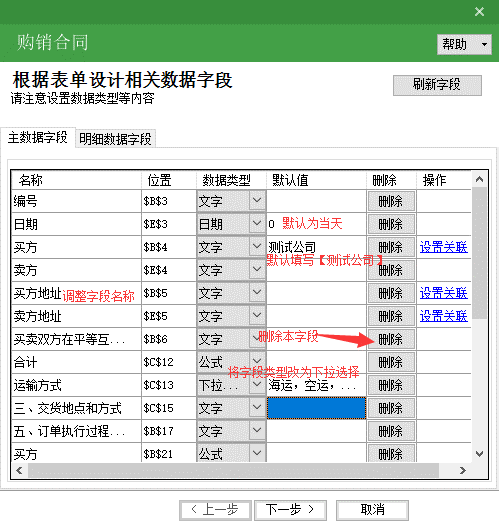The height and width of the screenshot is (530, 499).
Task: Open data type dropdown for $B$4 买方 row
Action: (257, 246)
